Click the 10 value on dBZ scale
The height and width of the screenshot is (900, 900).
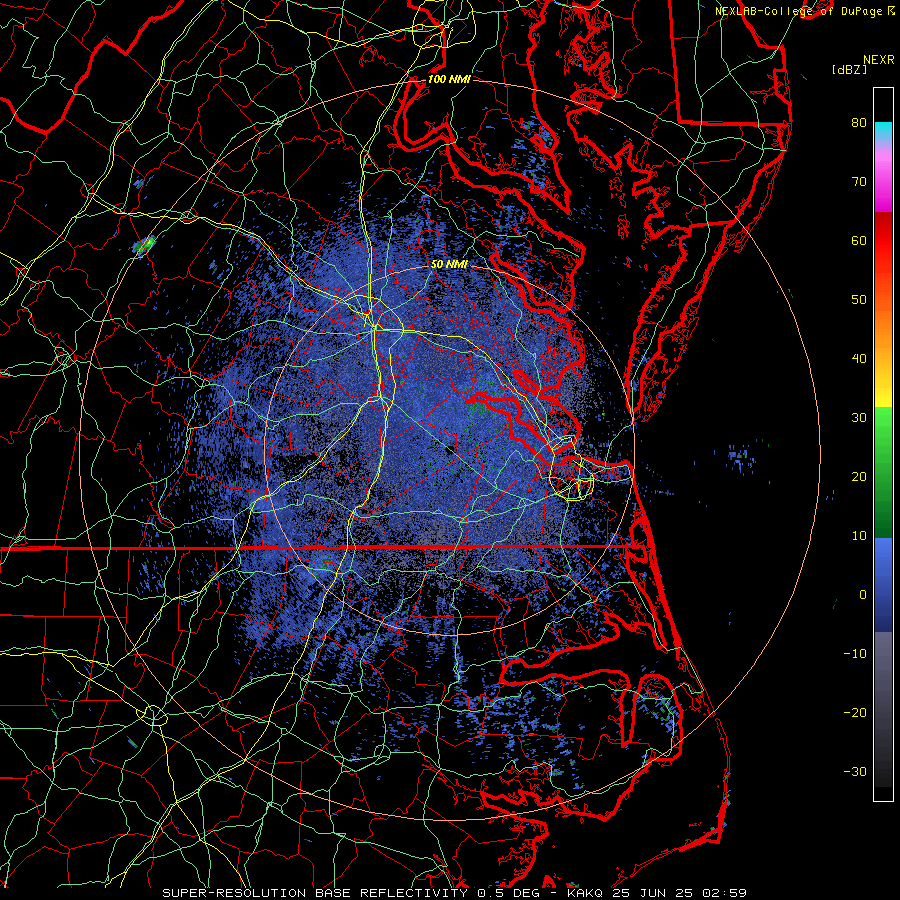pos(859,536)
